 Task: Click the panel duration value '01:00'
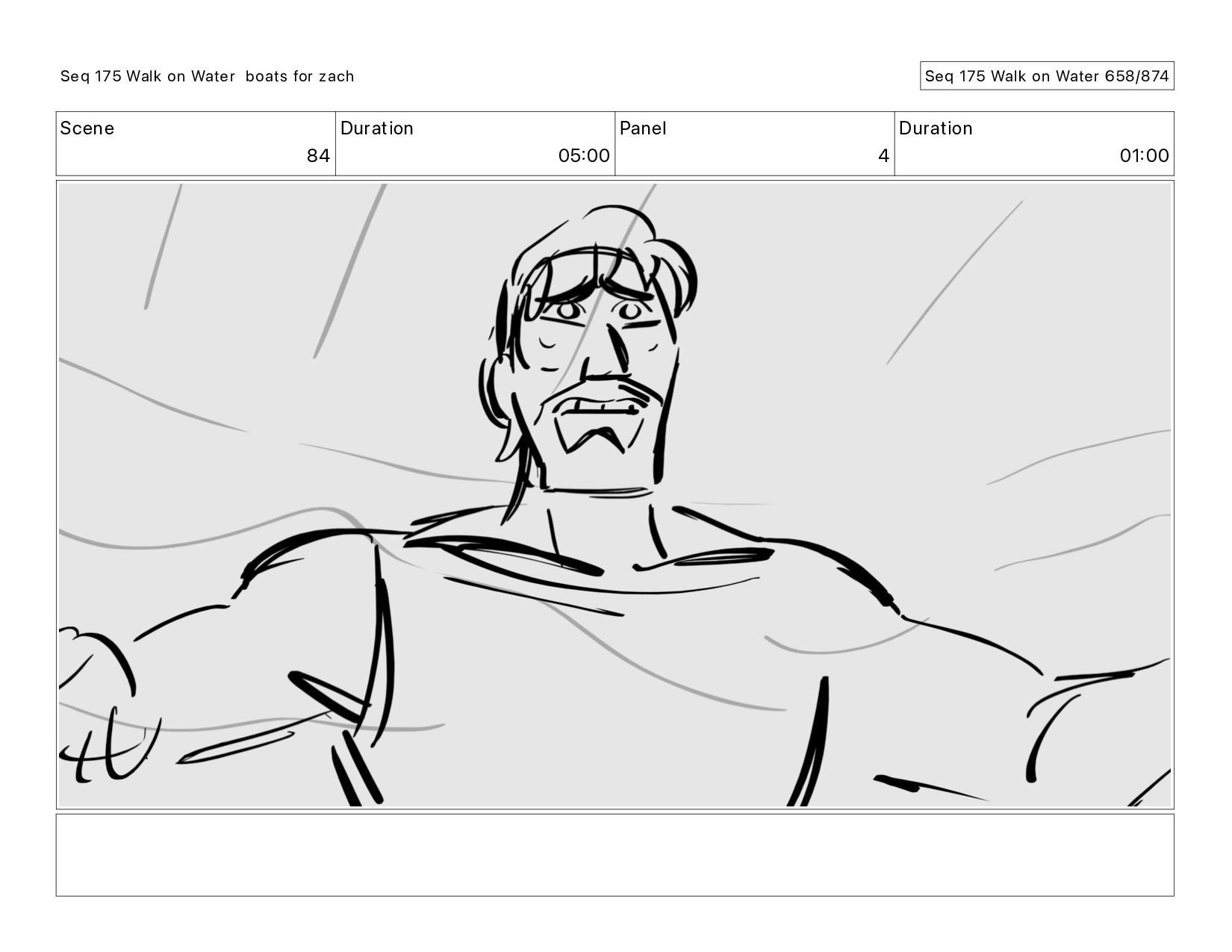point(1144,155)
